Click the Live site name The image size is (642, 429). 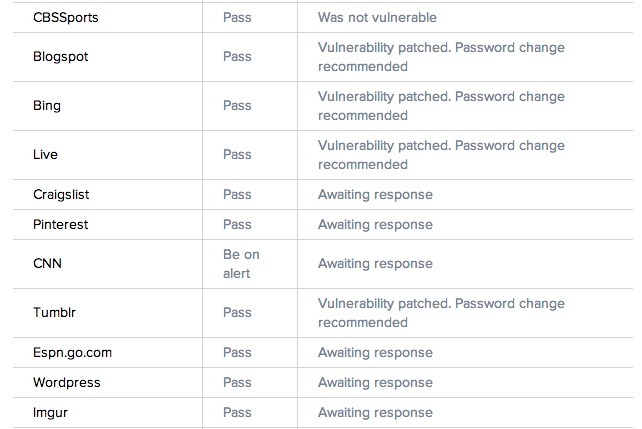45,155
